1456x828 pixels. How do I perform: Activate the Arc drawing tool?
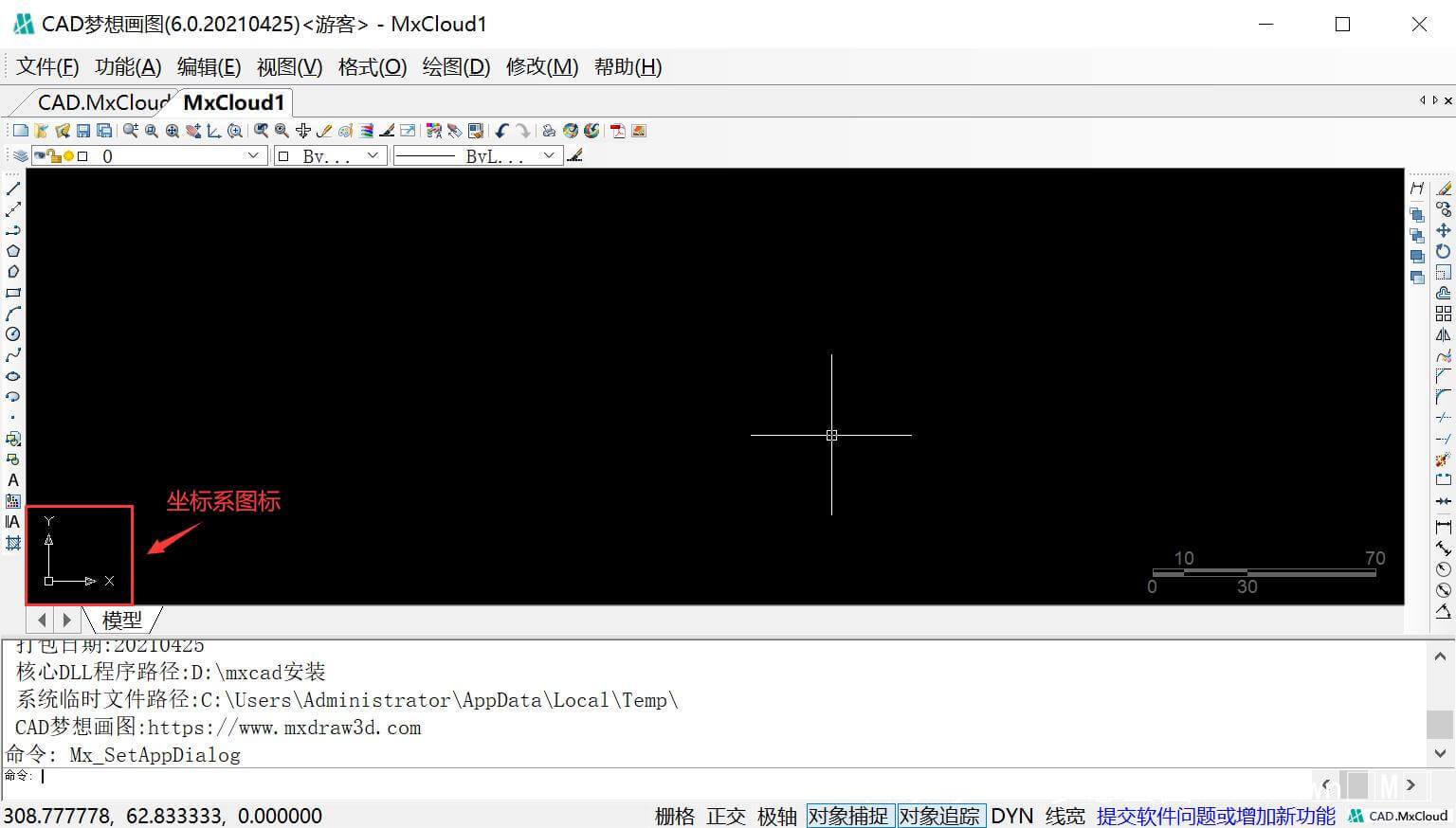click(13, 314)
